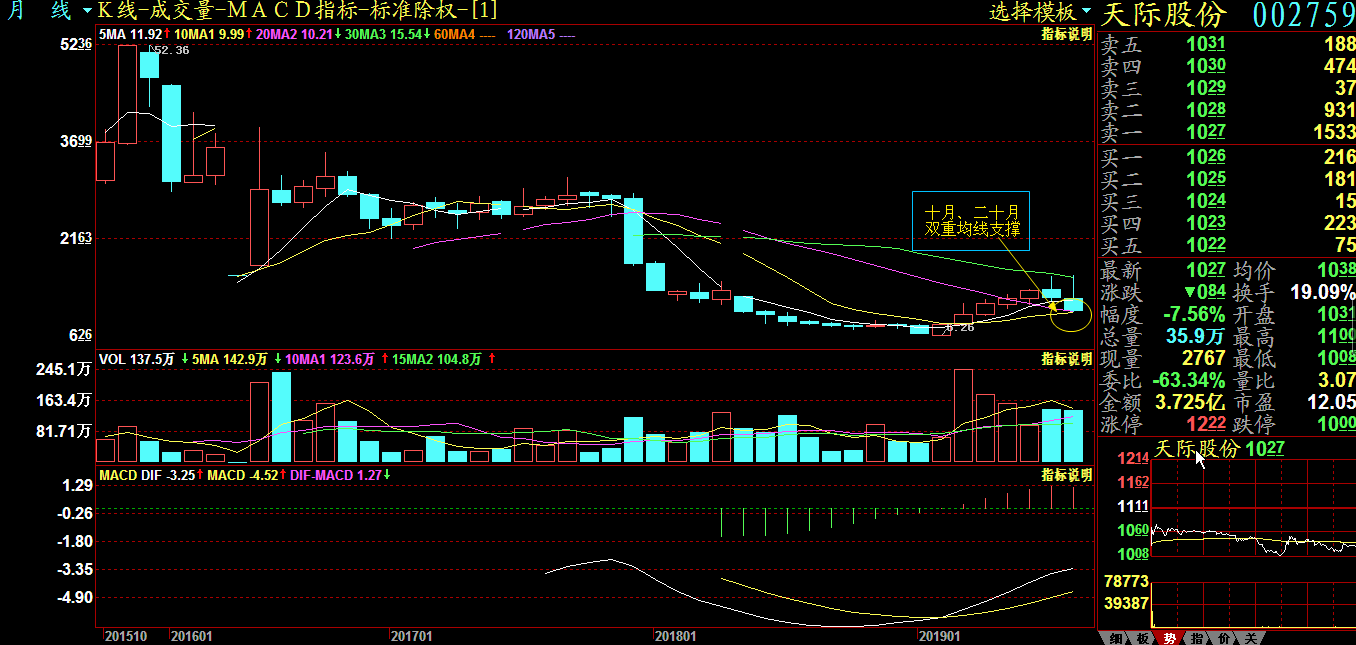Click the 201601 date axis label
This screenshot has height=645, width=1356.
(x=191, y=636)
